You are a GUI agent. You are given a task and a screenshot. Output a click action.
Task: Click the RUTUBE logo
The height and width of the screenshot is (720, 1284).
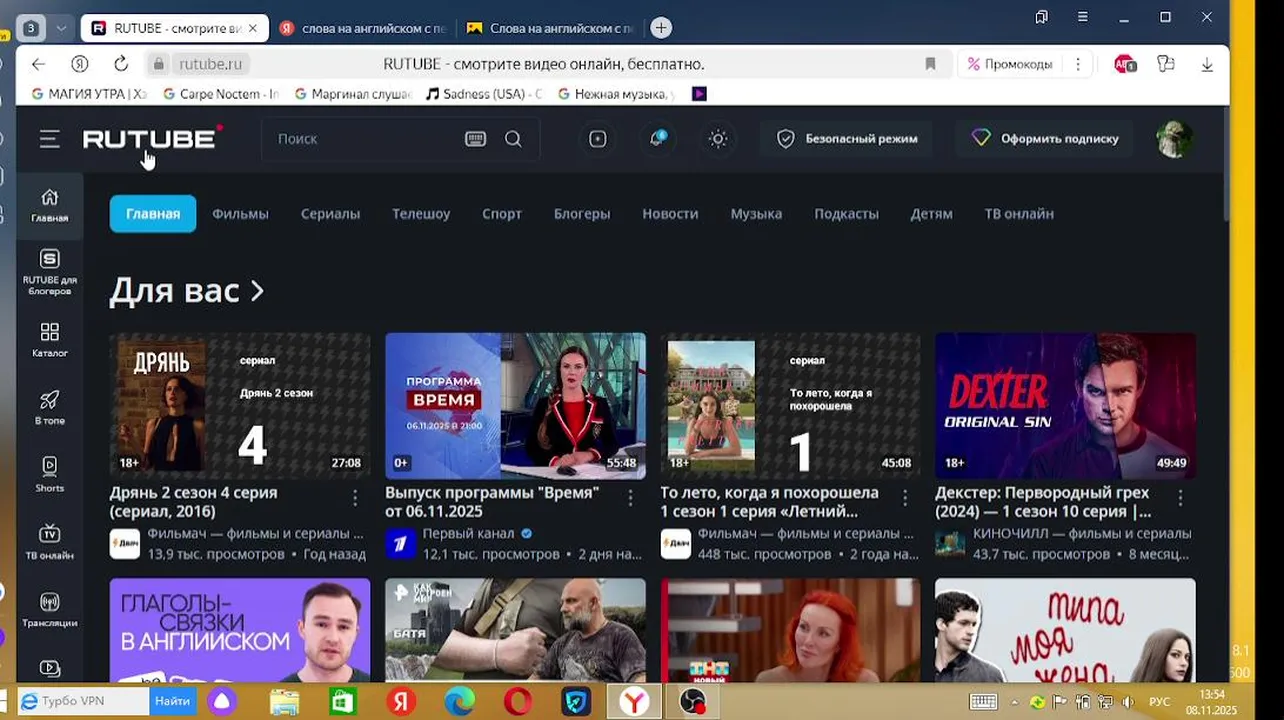point(152,138)
